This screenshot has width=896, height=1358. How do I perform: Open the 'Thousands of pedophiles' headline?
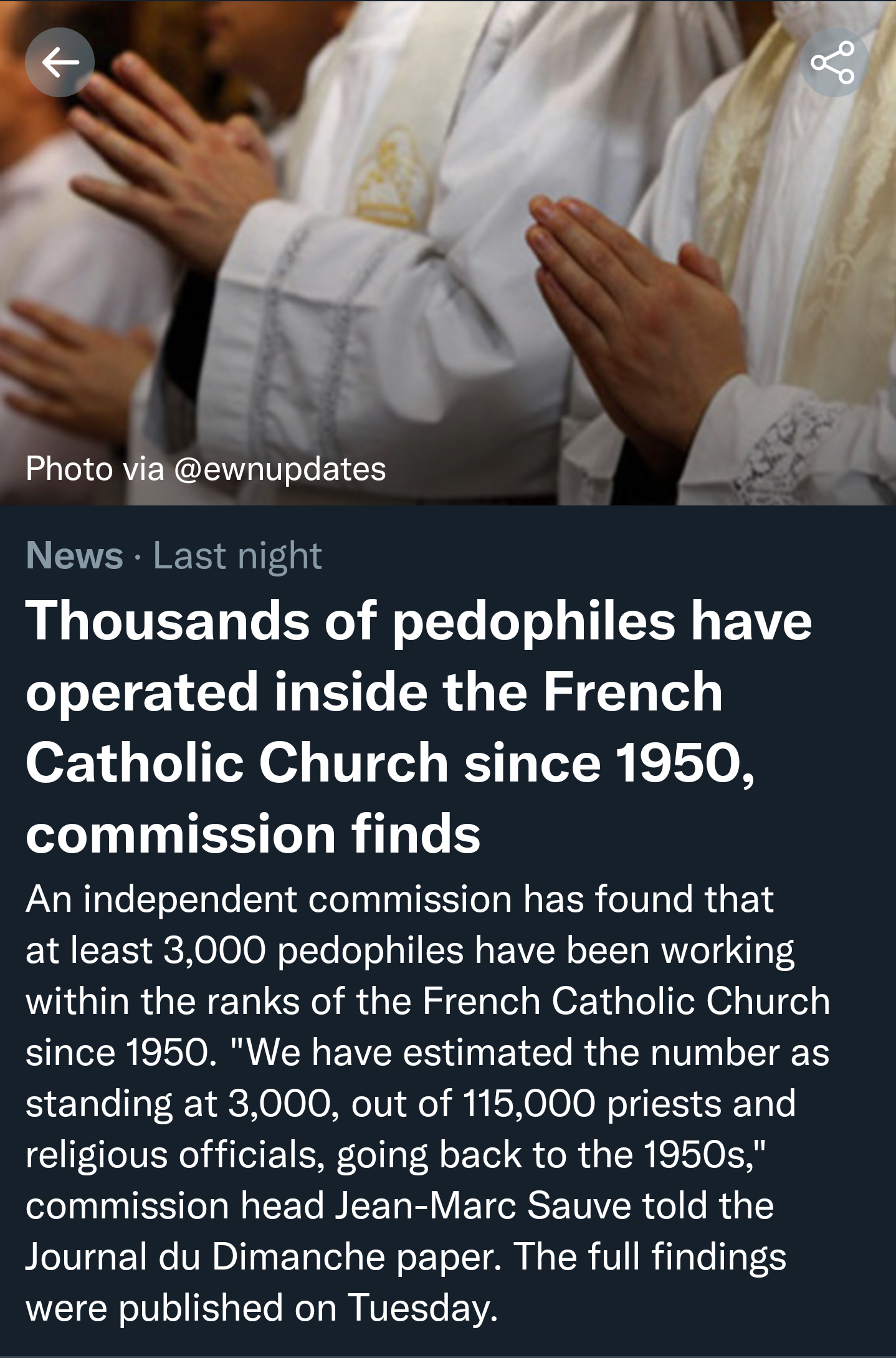419,623
